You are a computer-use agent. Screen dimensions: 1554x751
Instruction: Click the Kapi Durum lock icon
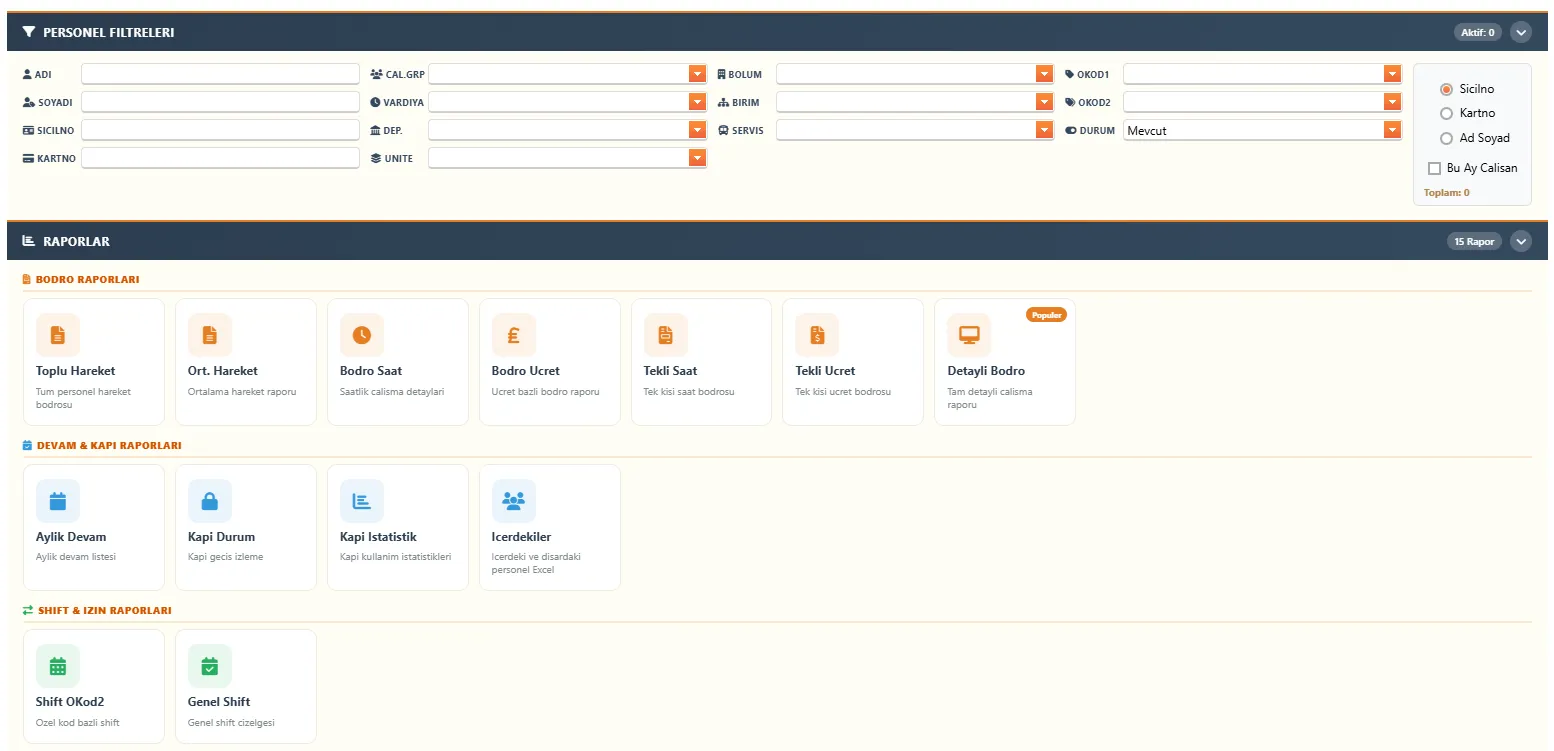click(x=210, y=501)
